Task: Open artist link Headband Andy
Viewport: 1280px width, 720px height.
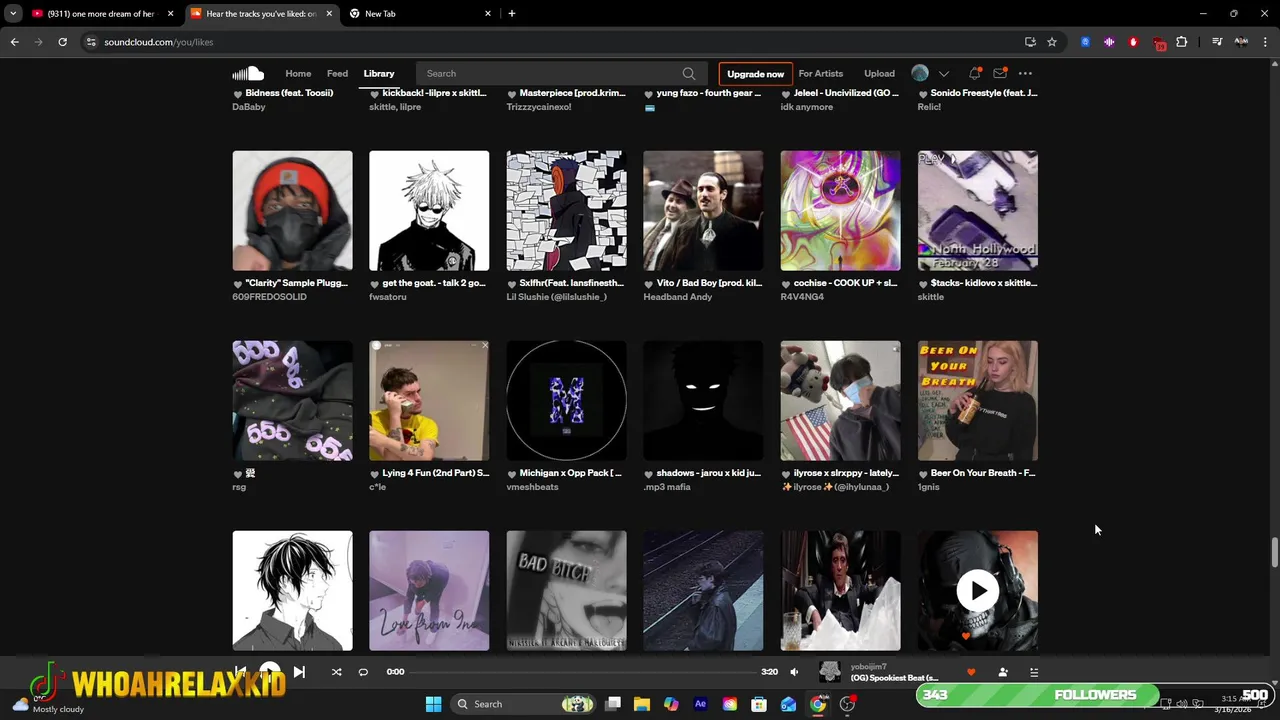Action: (678, 297)
